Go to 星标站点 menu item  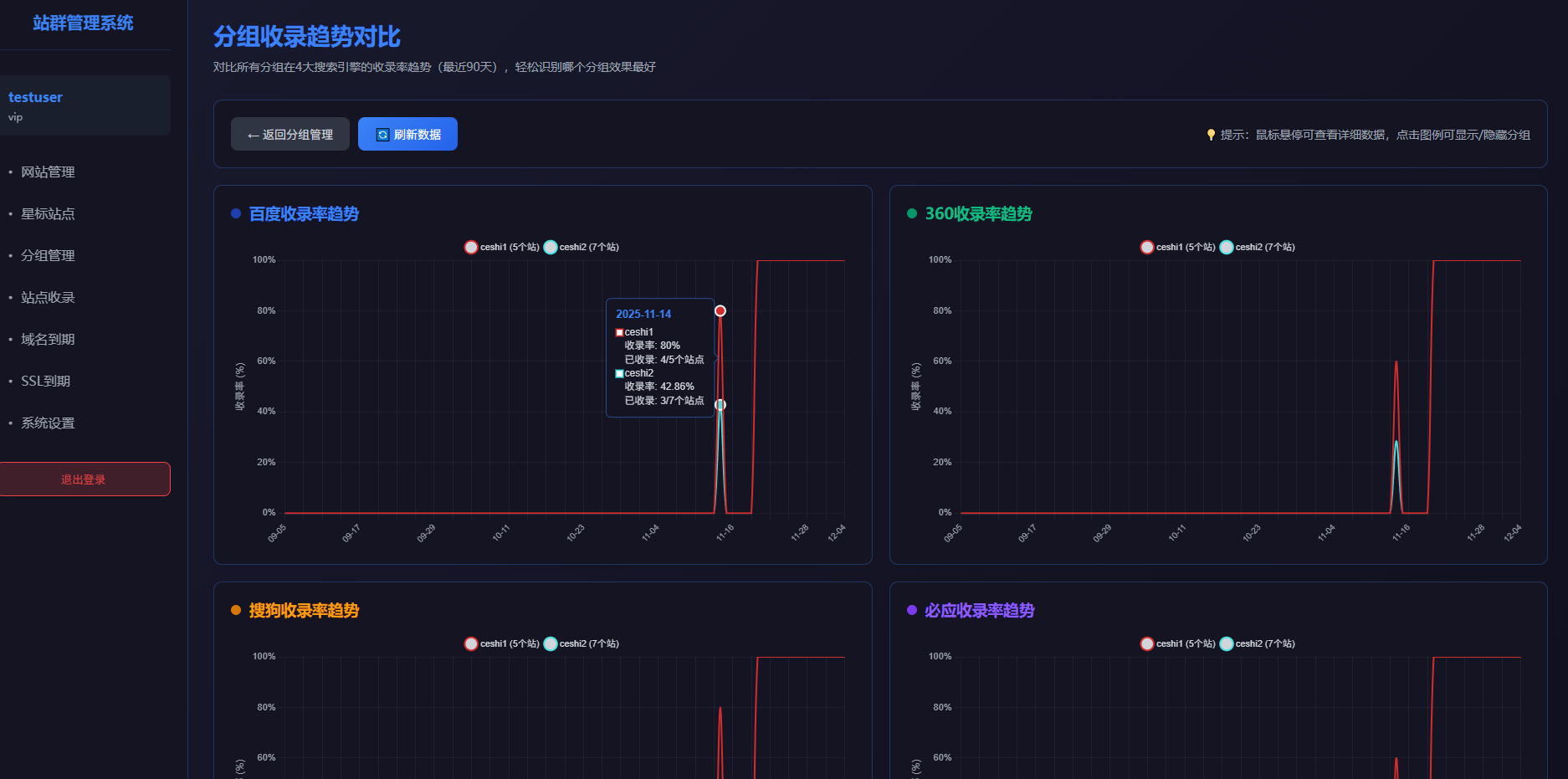(x=48, y=214)
